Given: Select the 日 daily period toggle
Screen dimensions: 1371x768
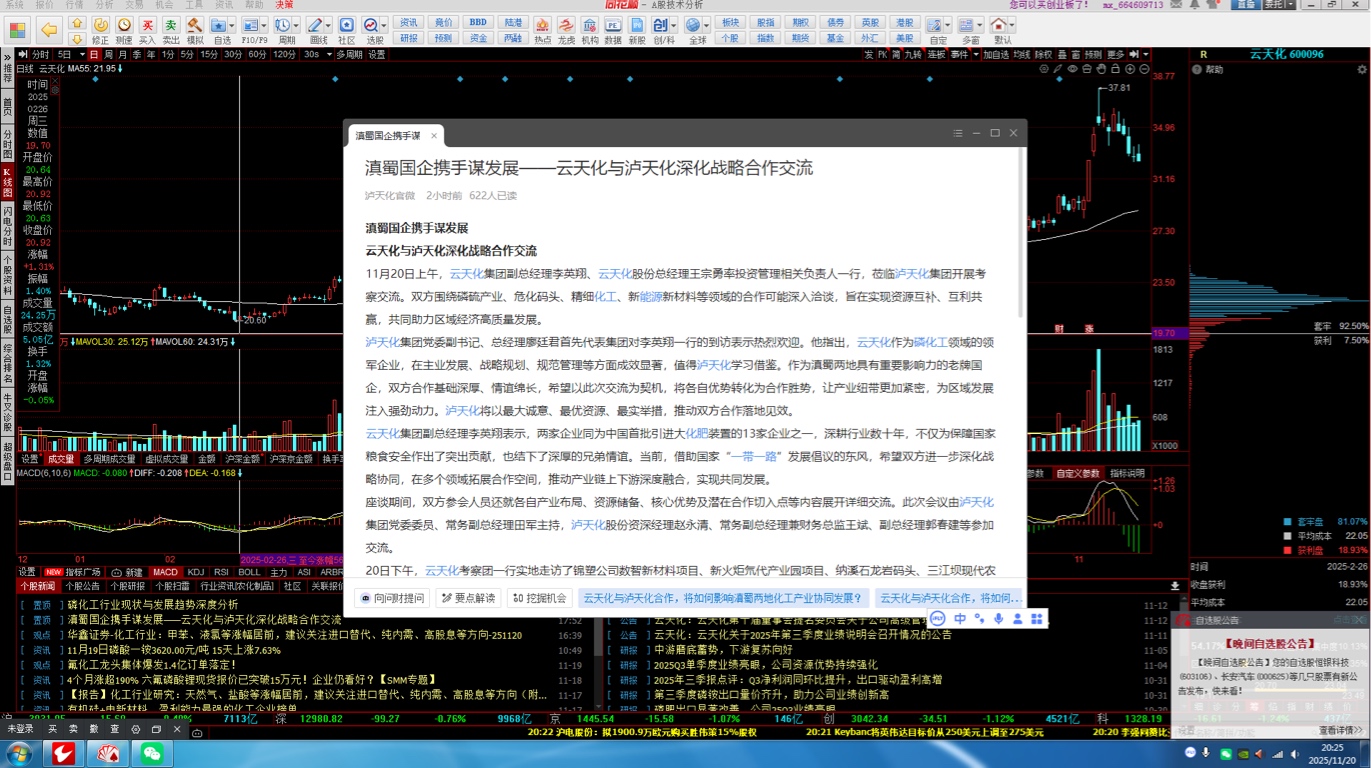Looking at the screenshot, I should pyautogui.click(x=93, y=54).
